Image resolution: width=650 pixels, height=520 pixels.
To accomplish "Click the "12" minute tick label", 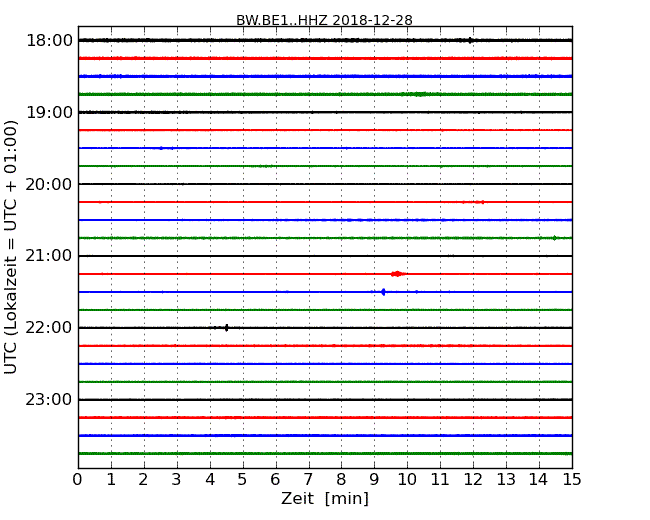I will 473,480.
